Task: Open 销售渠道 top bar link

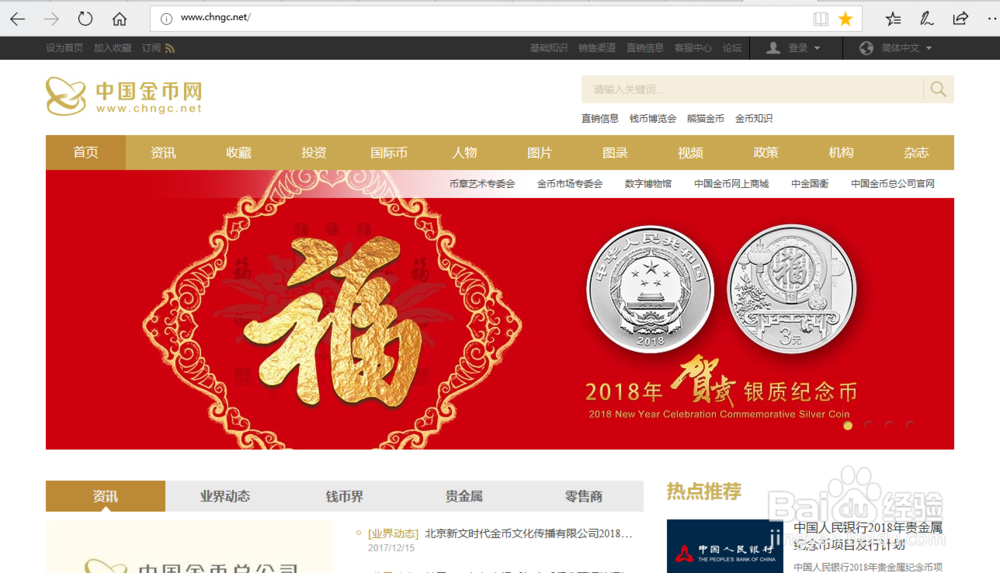Action: (597, 48)
